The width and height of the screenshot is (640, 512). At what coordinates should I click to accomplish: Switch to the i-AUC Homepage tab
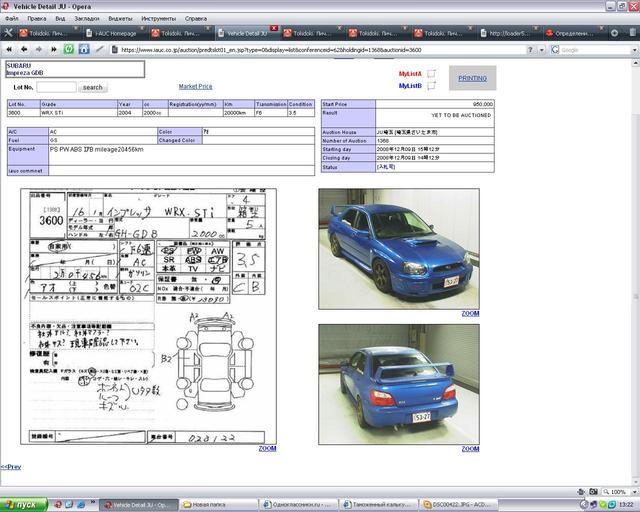[114, 33]
